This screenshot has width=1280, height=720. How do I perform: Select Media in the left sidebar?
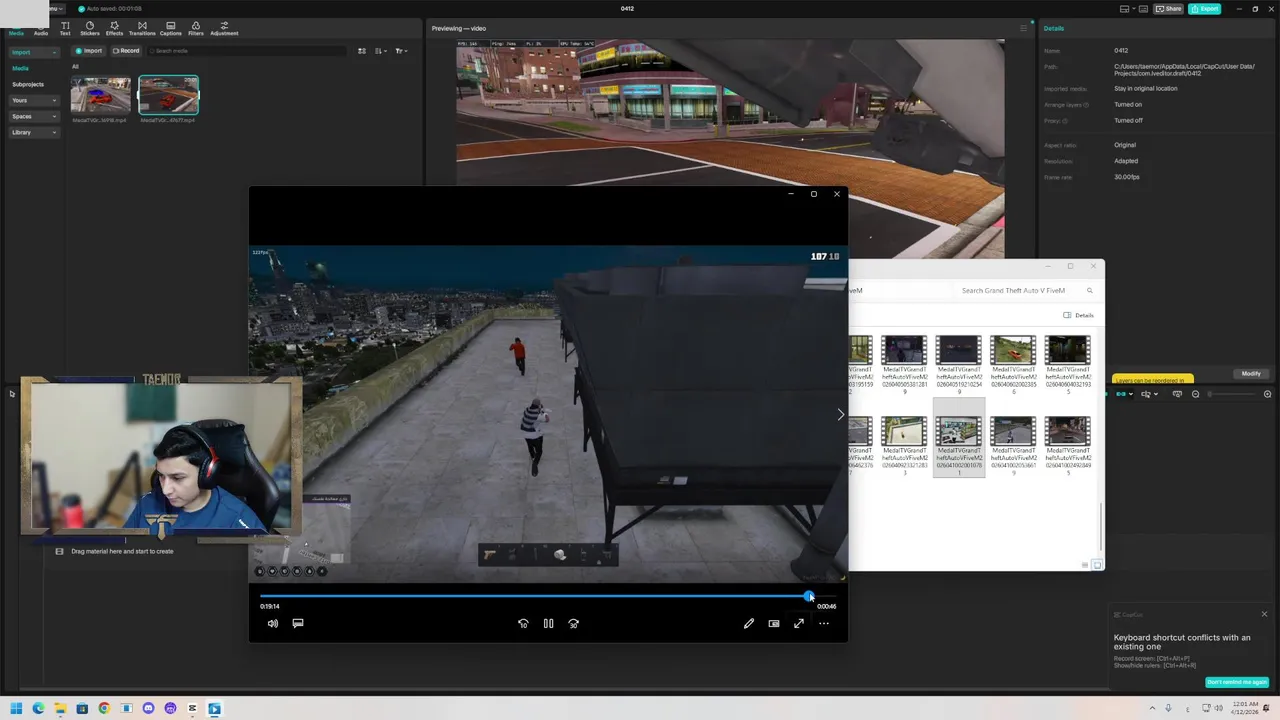(x=20, y=68)
